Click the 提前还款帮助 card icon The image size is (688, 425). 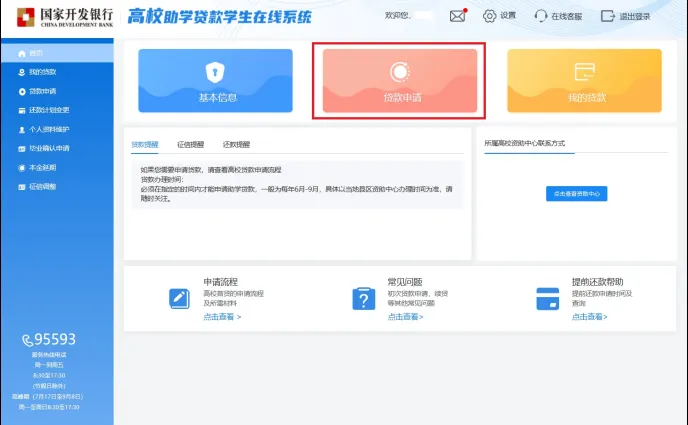point(547,298)
